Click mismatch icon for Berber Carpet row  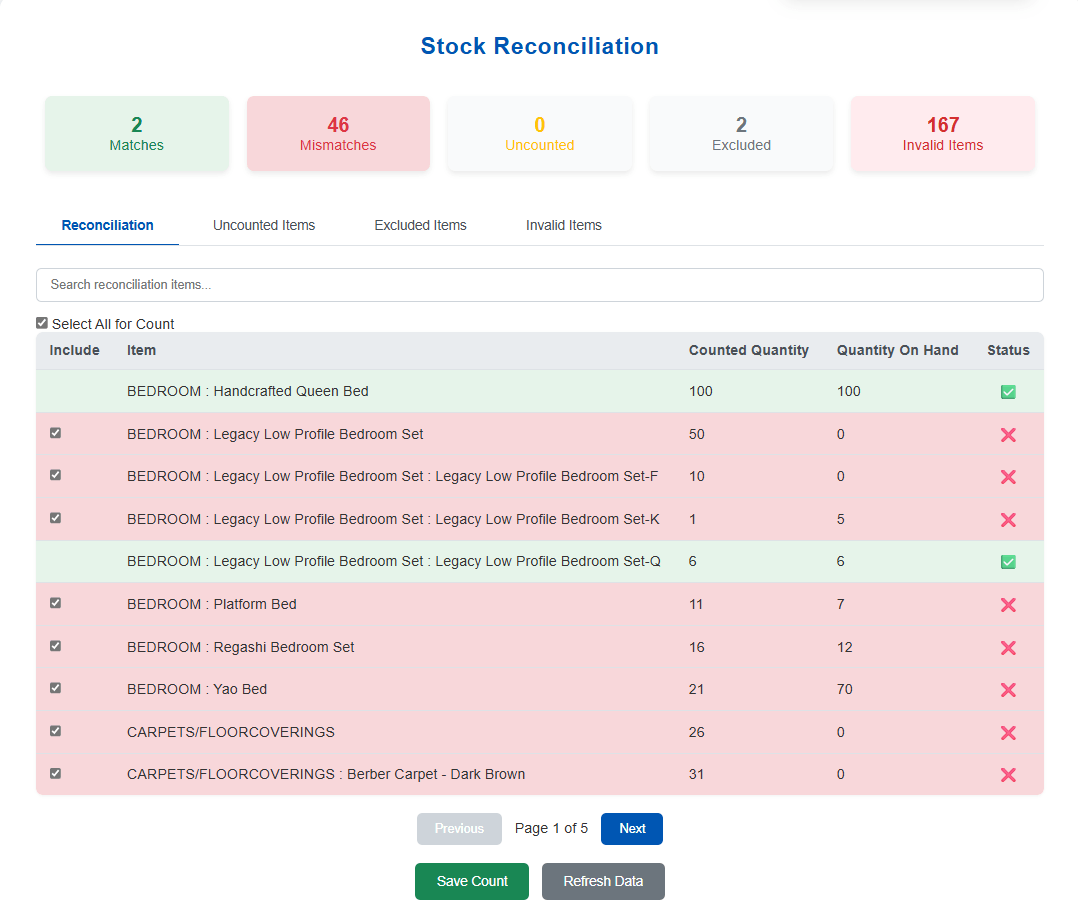(x=1008, y=775)
